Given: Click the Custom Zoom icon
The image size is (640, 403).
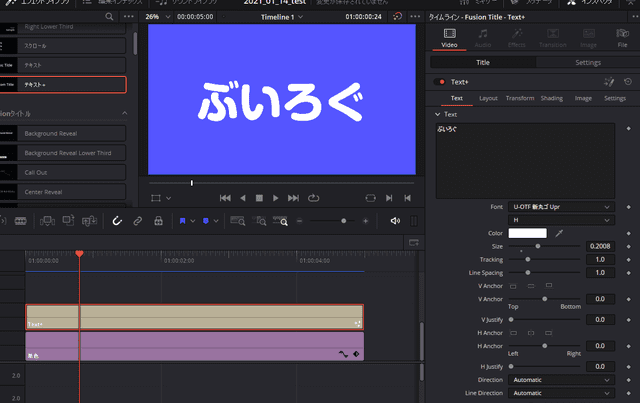Looking at the screenshot, I should tap(280, 221).
